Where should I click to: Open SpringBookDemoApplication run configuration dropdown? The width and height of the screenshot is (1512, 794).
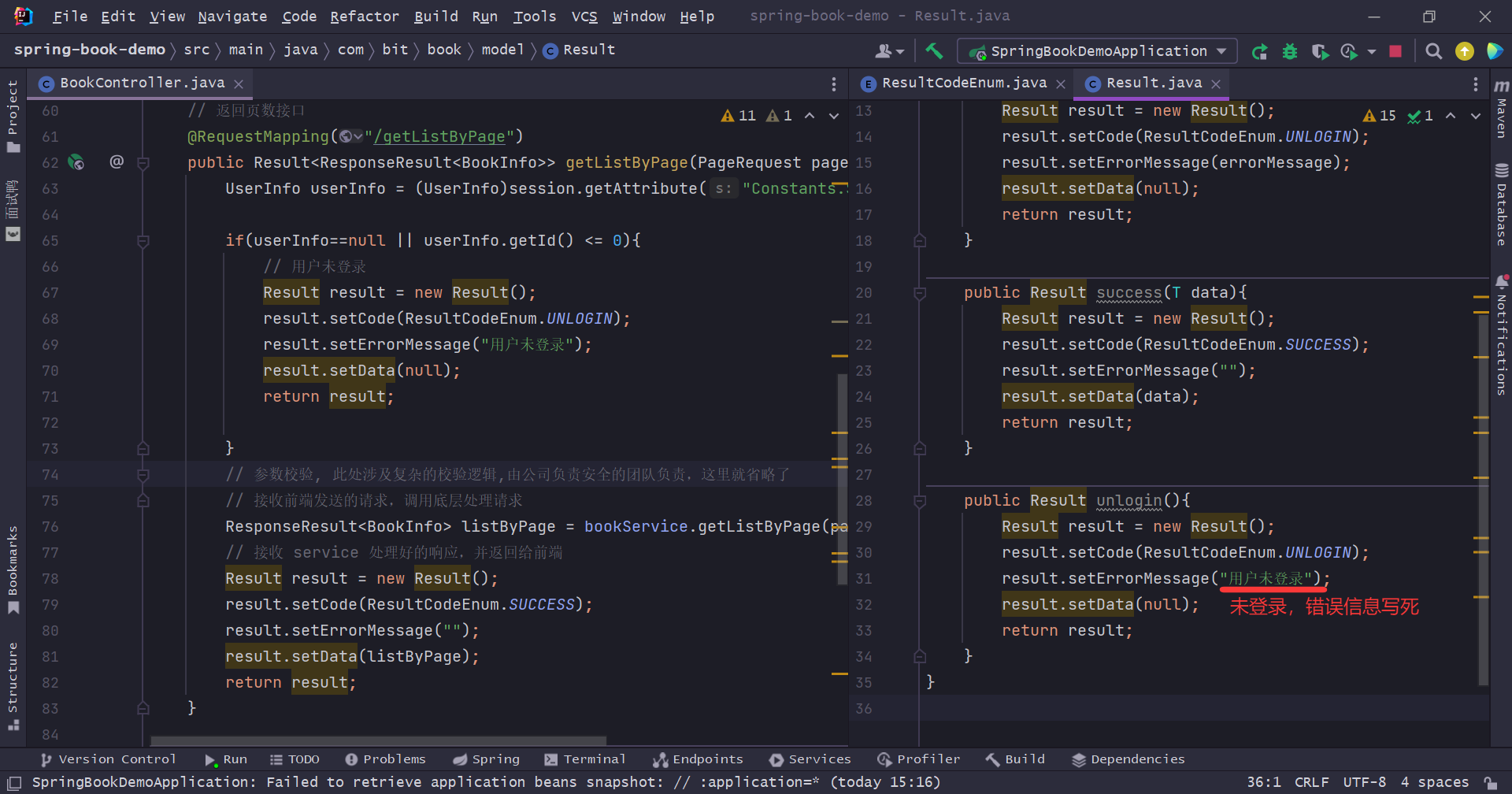(x=1097, y=51)
